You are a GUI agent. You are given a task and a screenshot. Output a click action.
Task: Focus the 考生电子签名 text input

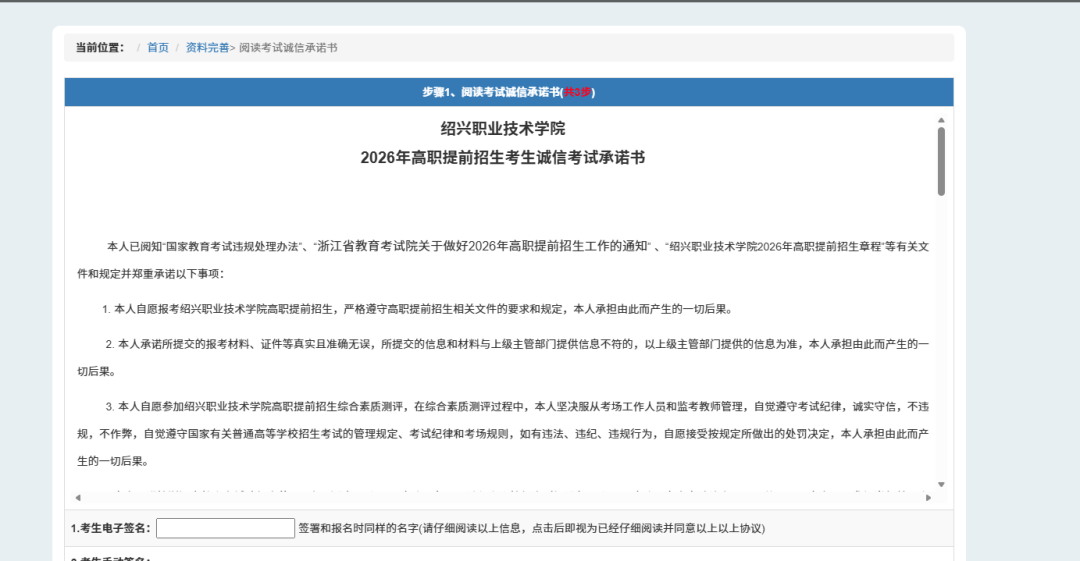225,528
